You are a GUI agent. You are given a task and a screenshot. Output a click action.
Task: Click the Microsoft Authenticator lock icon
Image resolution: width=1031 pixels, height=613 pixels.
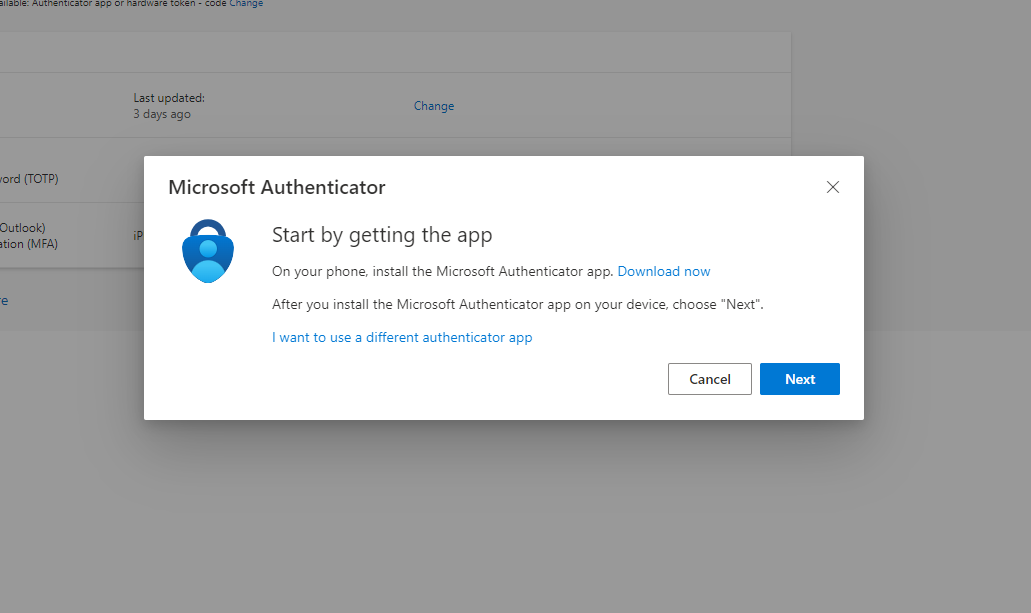tap(208, 251)
